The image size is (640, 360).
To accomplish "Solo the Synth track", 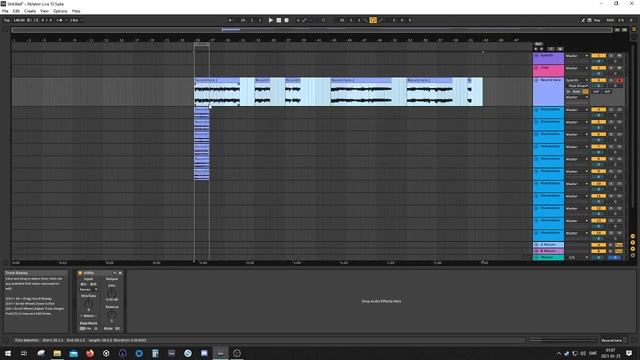I will coord(611,56).
